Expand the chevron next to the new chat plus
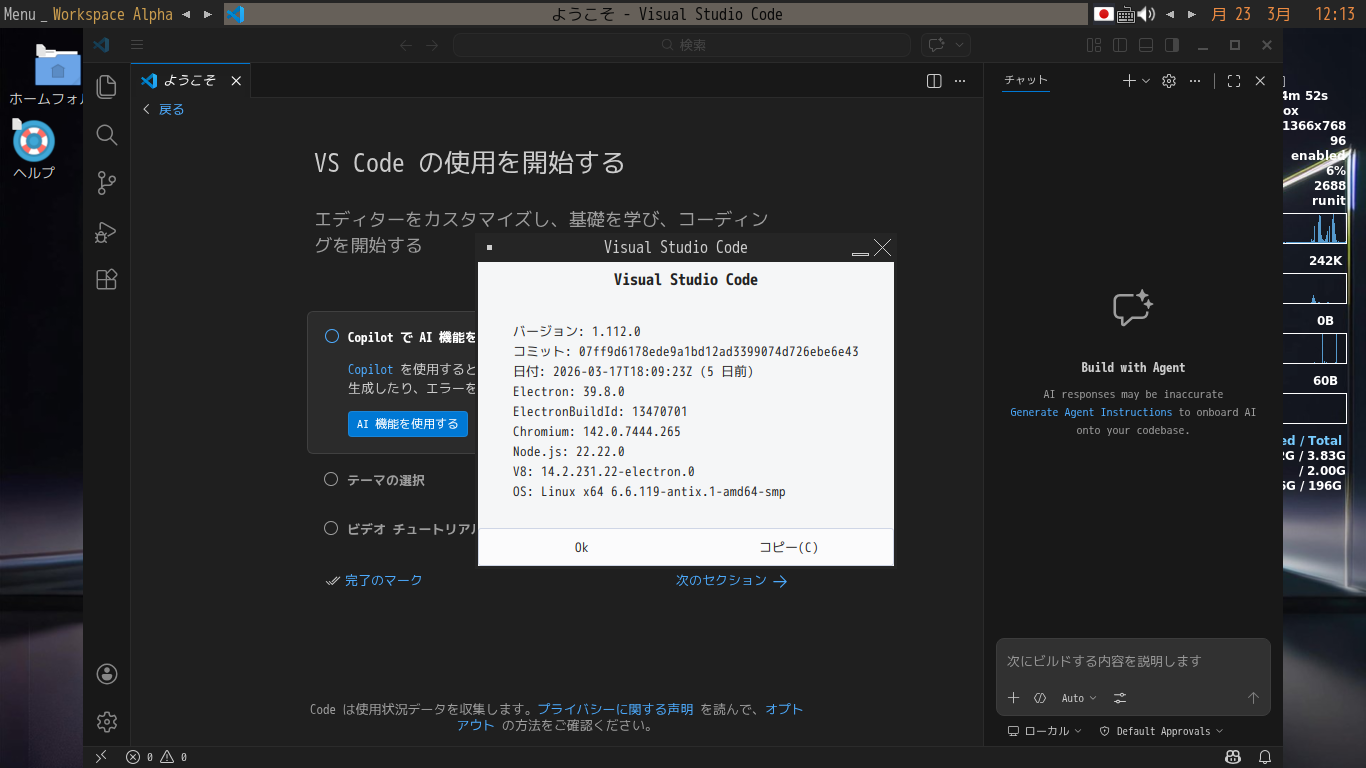 [x=1146, y=81]
